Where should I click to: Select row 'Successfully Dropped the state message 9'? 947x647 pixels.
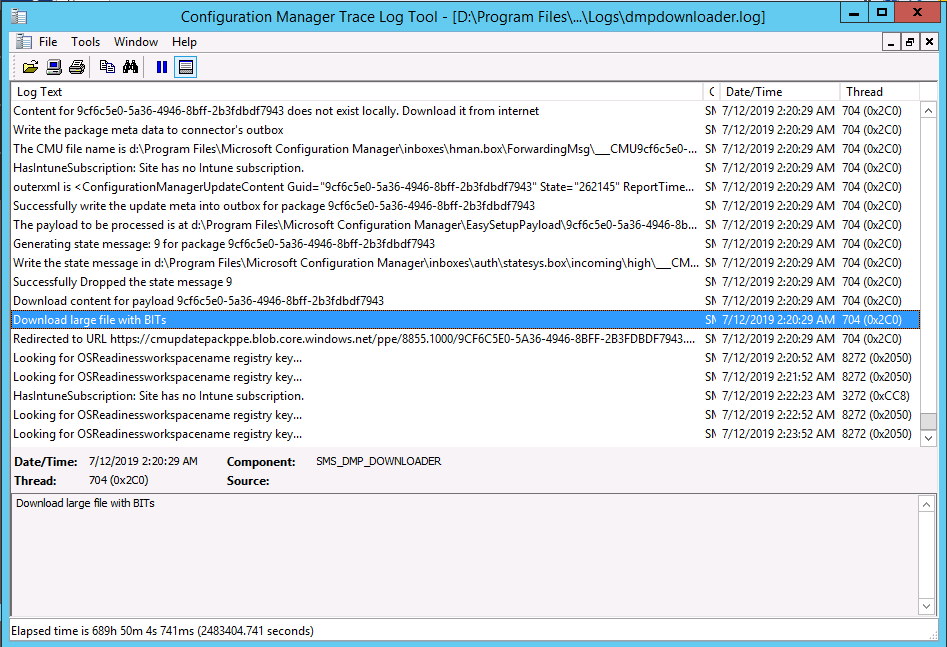[465, 282]
